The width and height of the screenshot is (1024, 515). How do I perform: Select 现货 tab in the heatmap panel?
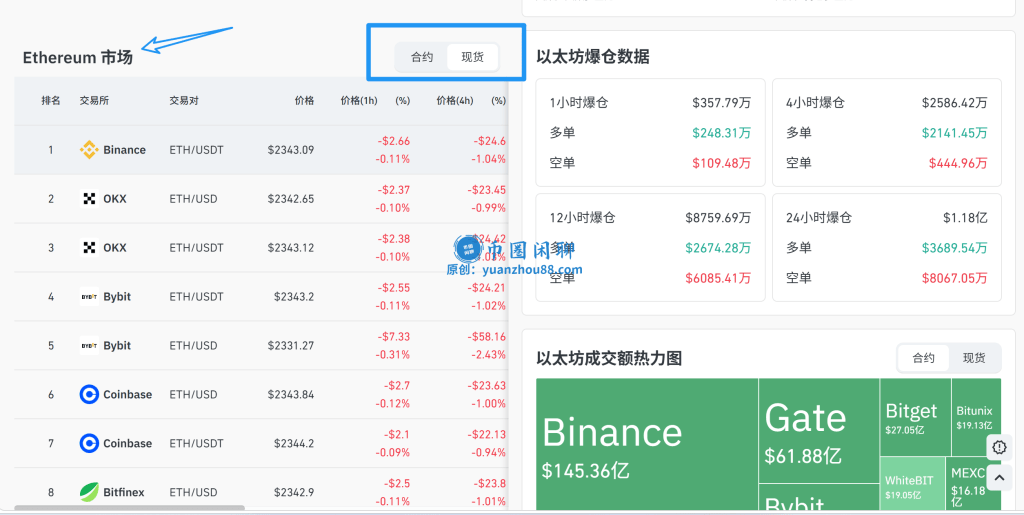(974, 358)
